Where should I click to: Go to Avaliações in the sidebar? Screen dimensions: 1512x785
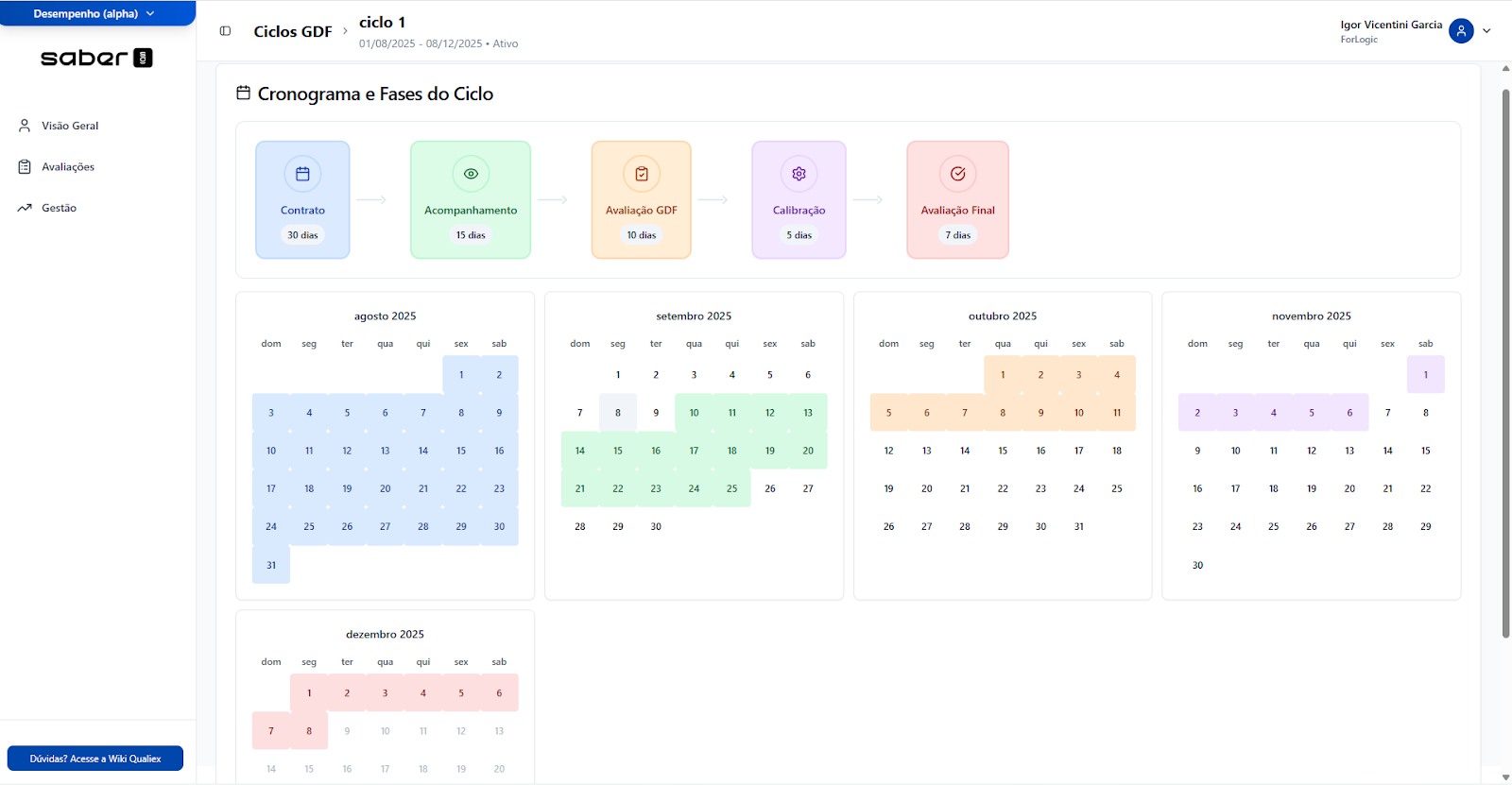coord(68,167)
